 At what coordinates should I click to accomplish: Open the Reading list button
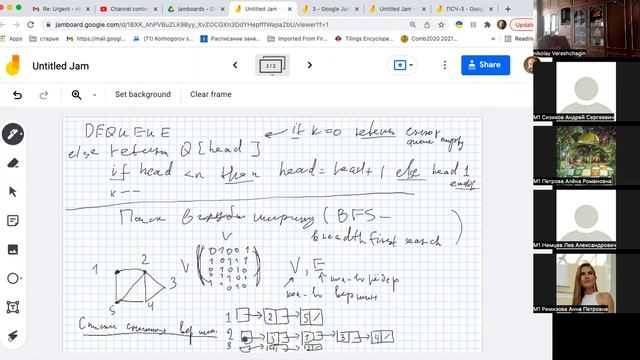point(519,38)
